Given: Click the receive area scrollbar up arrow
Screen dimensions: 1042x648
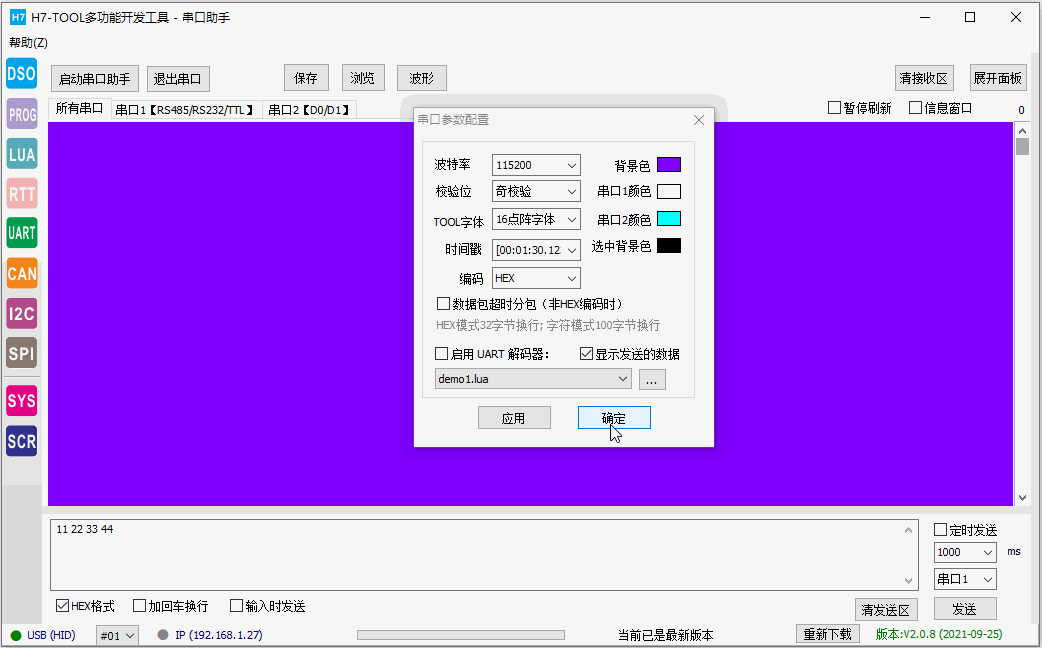Looking at the screenshot, I should 1022,130.
